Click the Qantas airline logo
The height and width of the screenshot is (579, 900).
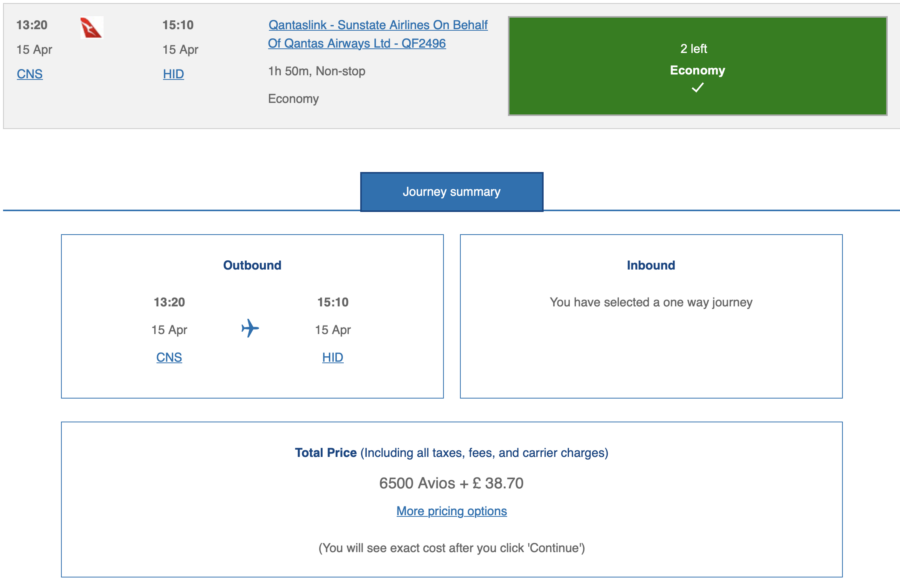click(92, 28)
